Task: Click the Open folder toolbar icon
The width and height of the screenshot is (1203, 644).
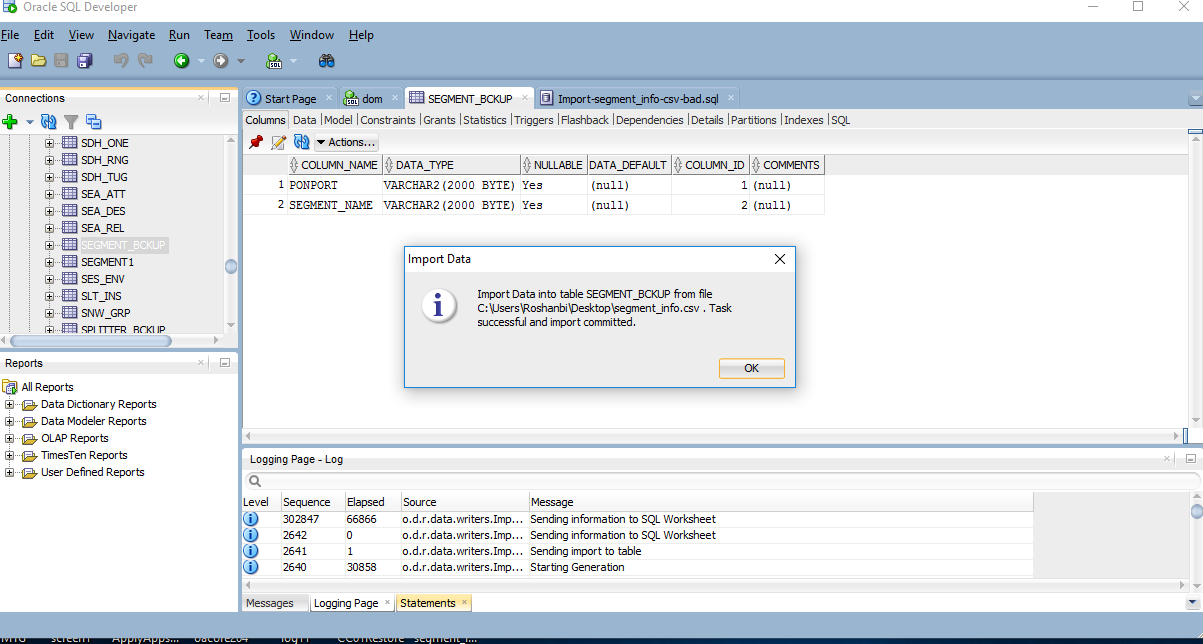Action: coord(39,61)
